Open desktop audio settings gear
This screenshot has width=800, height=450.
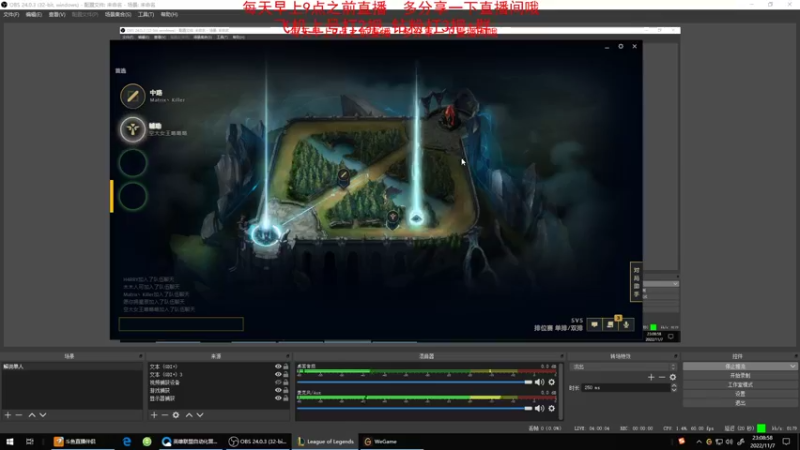pyautogui.click(x=552, y=382)
